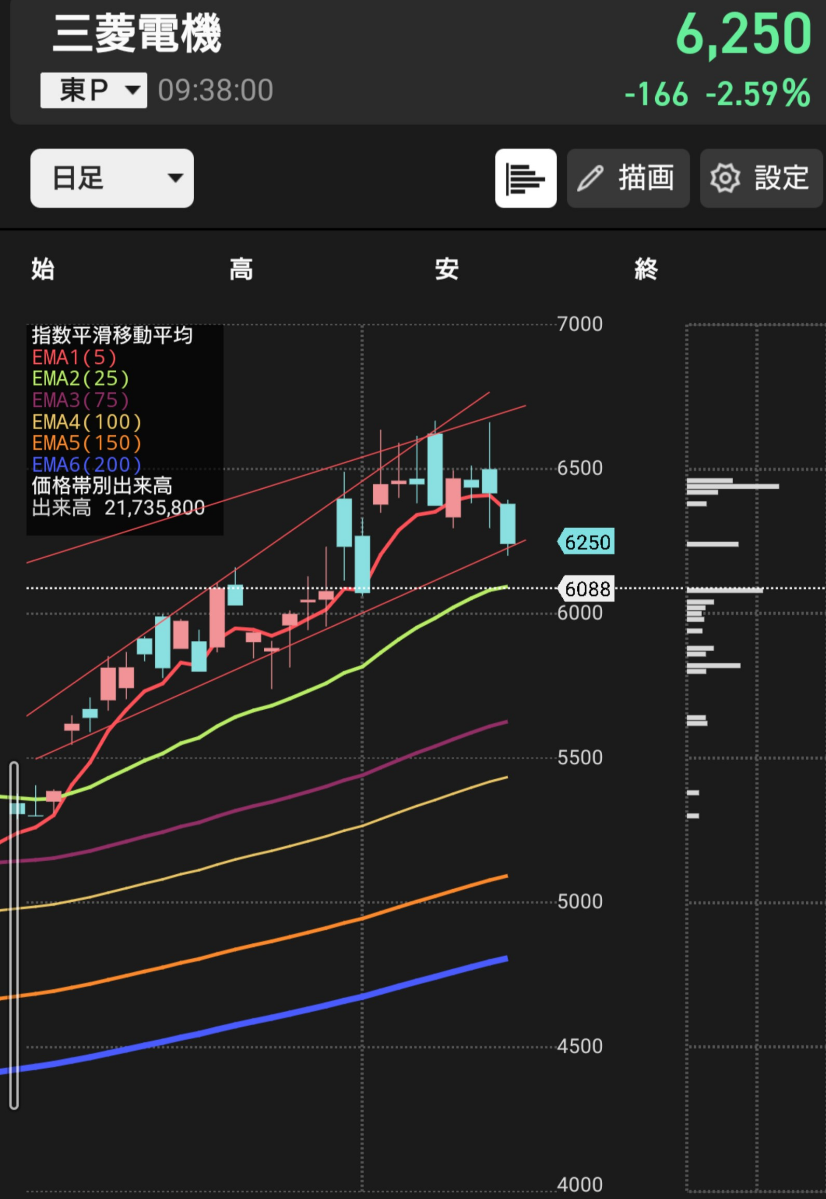Click the 6000 price axis label
The height and width of the screenshot is (1199, 826).
pyautogui.click(x=580, y=612)
